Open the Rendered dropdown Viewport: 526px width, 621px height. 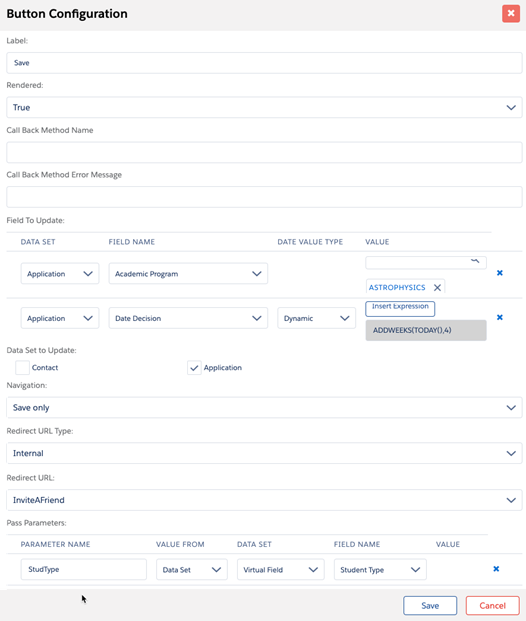coord(264,107)
